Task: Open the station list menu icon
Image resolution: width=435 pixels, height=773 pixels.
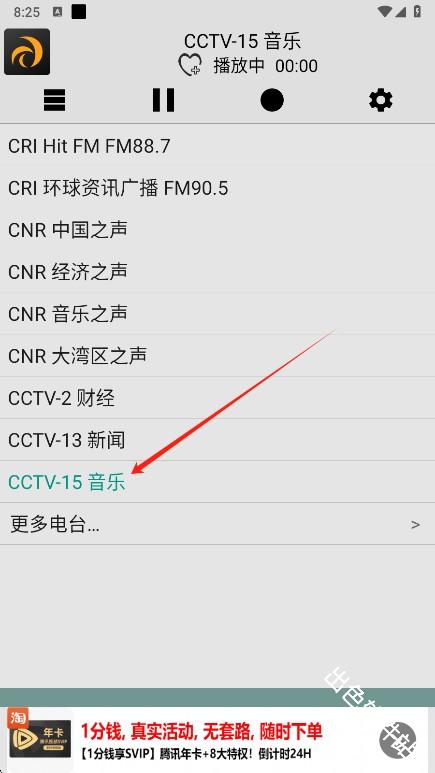Action: point(54,101)
